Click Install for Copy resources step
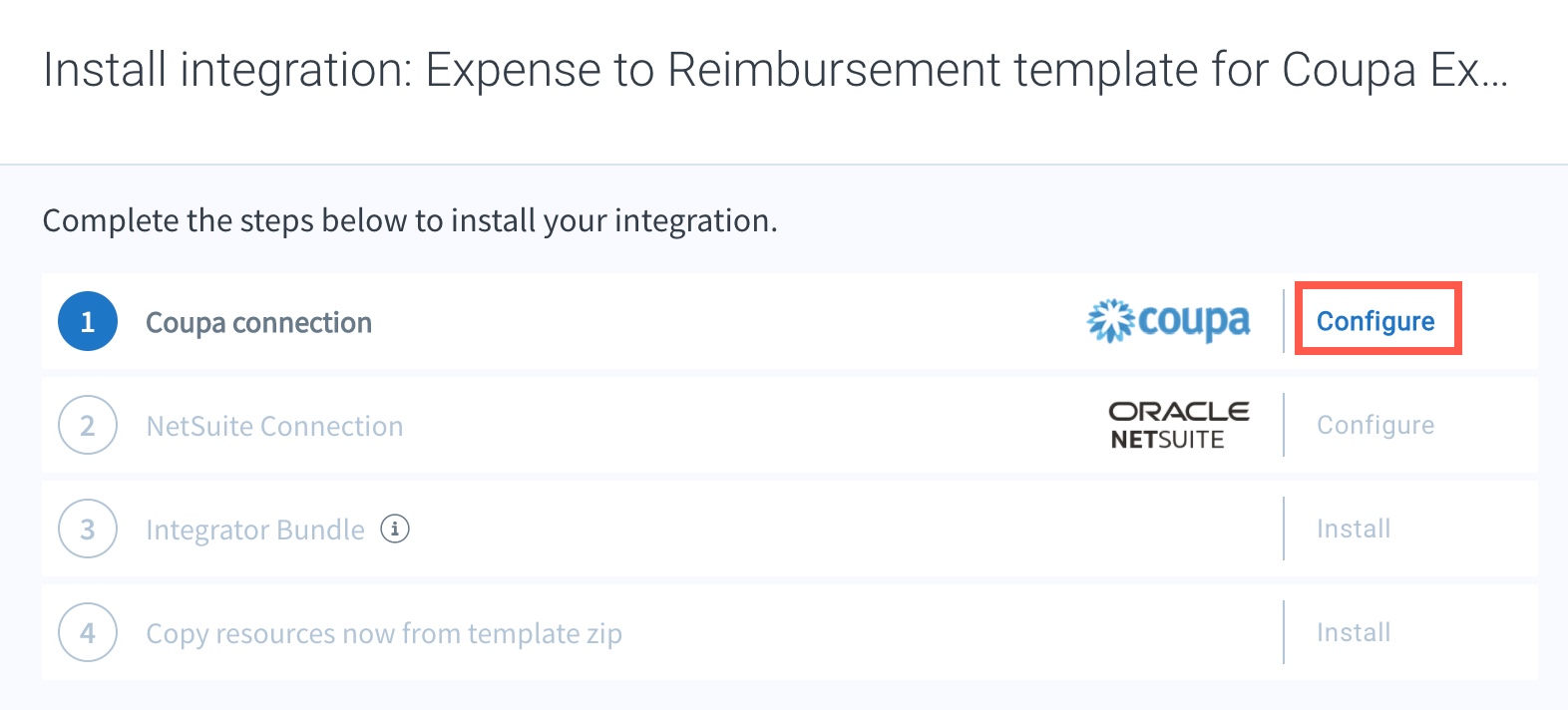The image size is (1568, 710). (x=1354, y=632)
